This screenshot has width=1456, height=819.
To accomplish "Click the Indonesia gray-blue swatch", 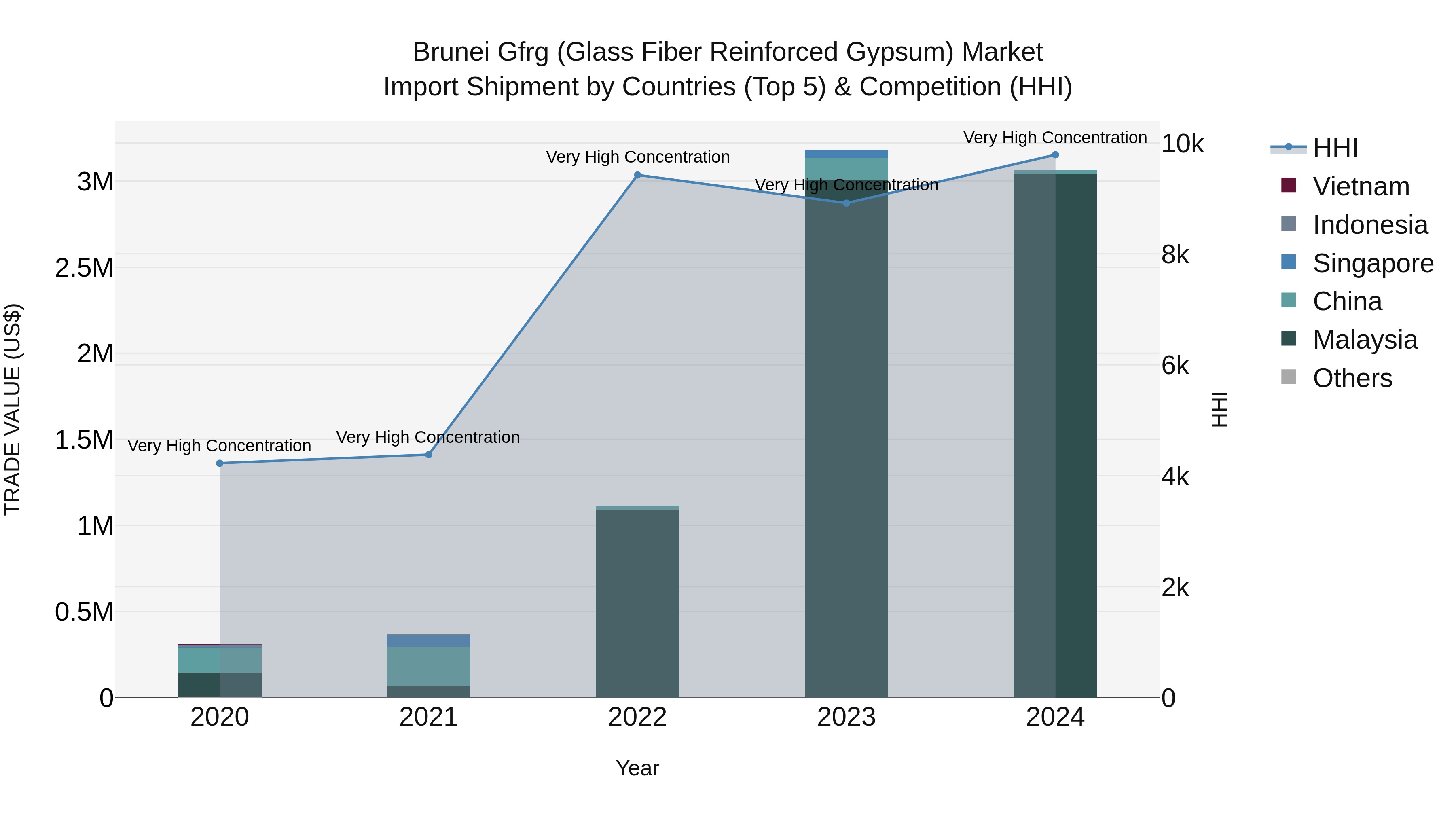I will [1289, 223].
